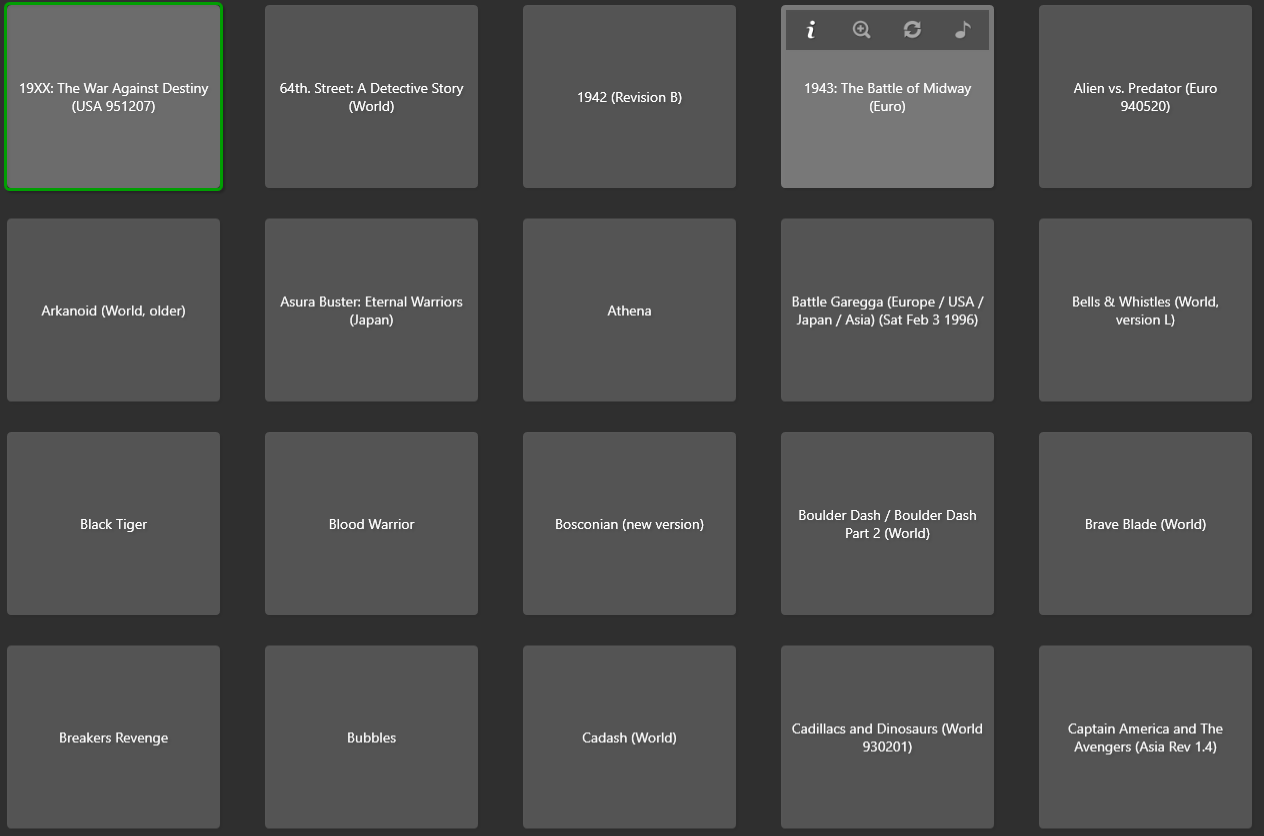The height and width of the screenshot is (836, 1264).
Task: Click refresh icon on 1943 Battle of Midway tile
Action: coord(912,30)
